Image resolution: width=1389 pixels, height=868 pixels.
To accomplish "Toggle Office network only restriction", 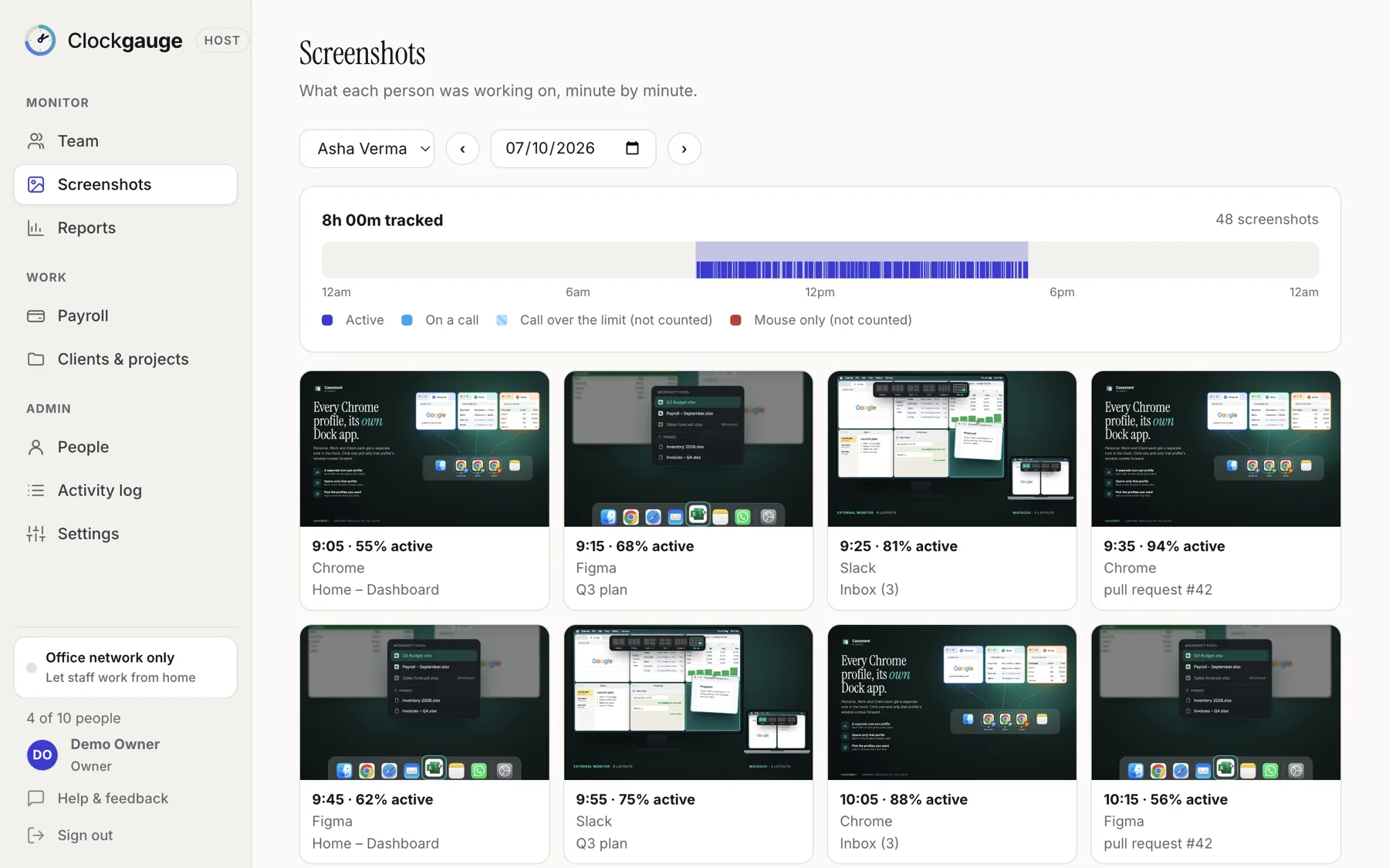I will tap(125, 667).
